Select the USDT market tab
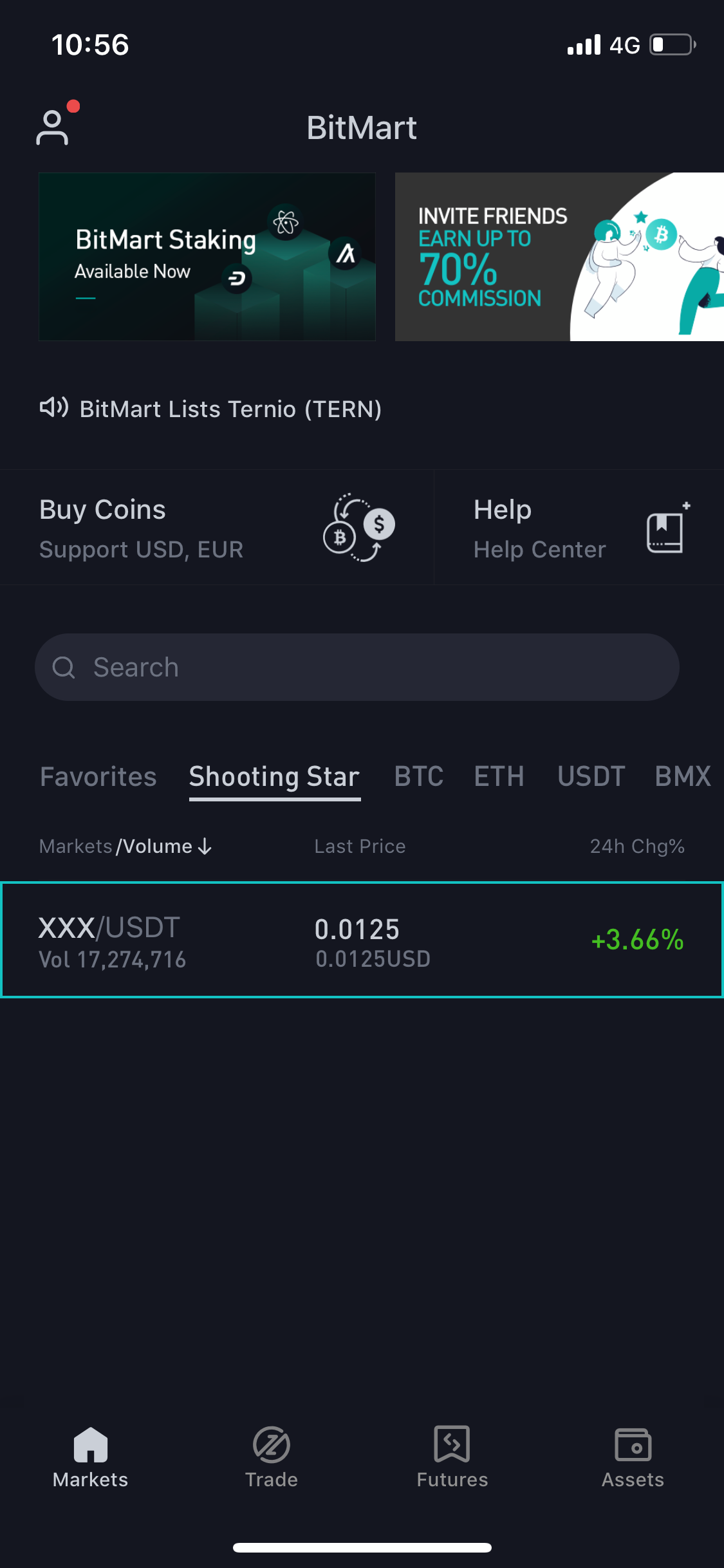This screenshot has width=724, height=1568. point(591,776)
